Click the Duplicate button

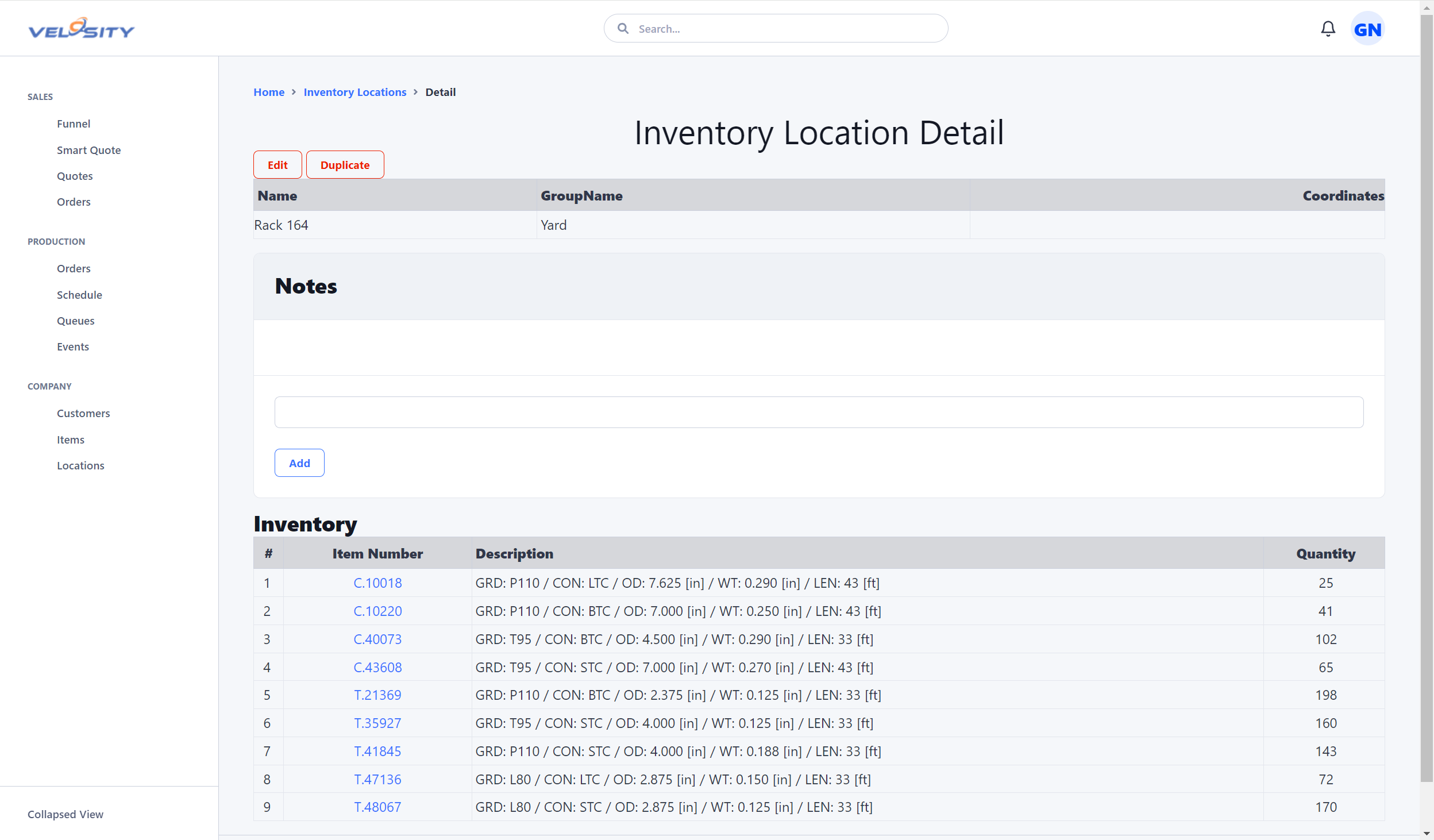click(345, 165)
